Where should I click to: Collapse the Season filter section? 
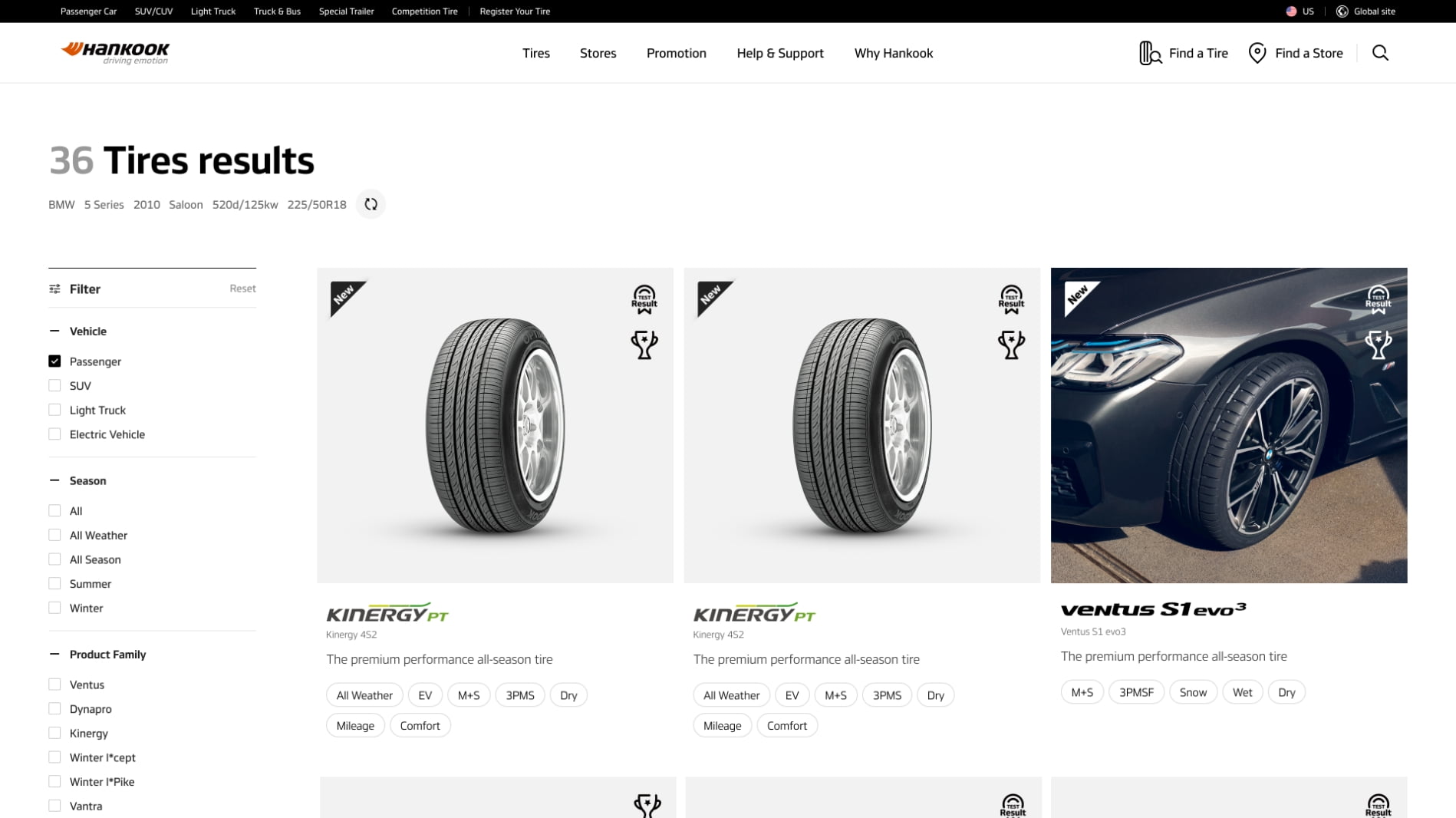(x=54, y=481)
